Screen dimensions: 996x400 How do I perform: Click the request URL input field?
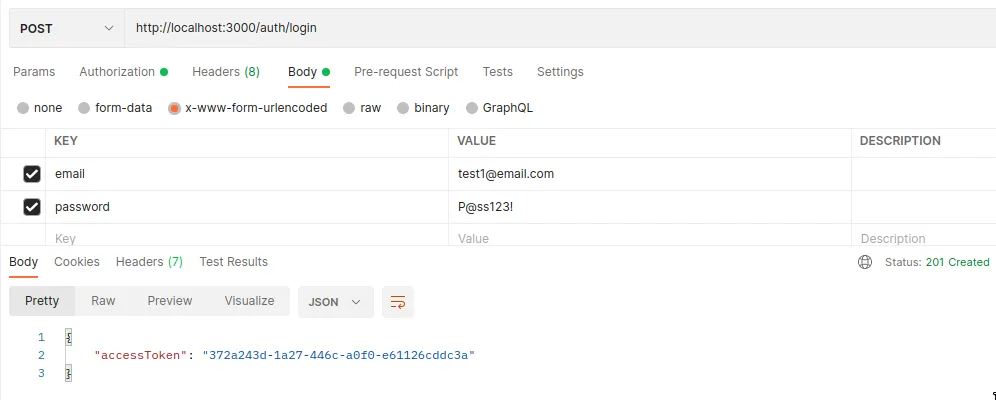click(550, 28)
